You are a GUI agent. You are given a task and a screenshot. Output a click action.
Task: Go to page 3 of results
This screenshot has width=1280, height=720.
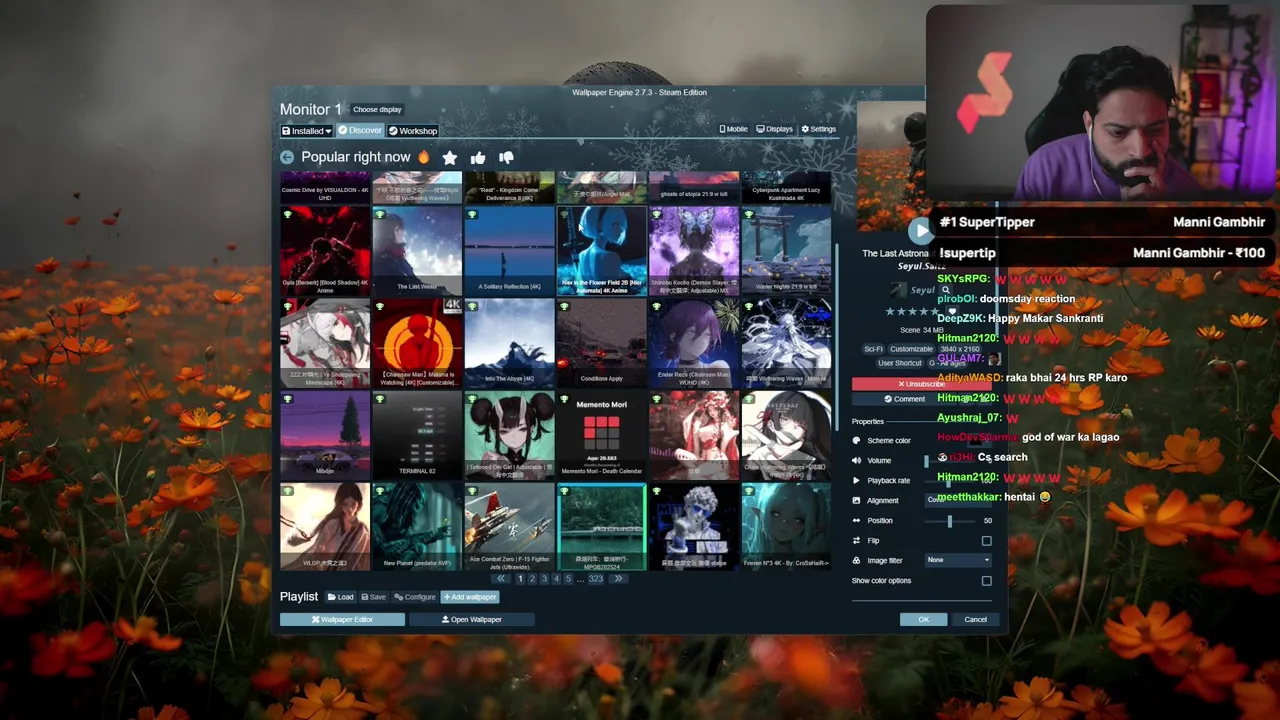point(544,579)
